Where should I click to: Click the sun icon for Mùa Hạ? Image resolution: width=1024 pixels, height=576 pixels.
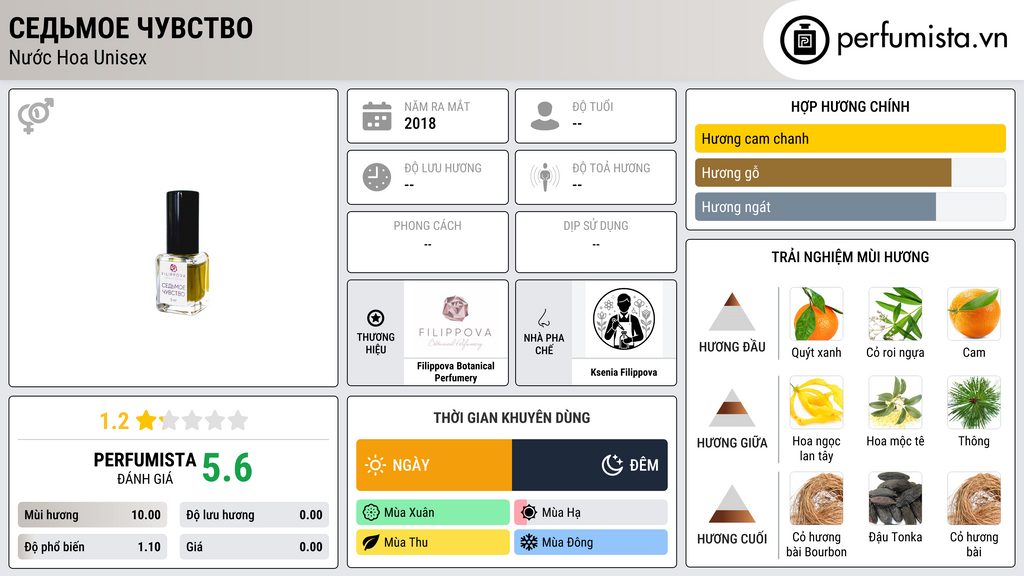[x=529, y=513]
